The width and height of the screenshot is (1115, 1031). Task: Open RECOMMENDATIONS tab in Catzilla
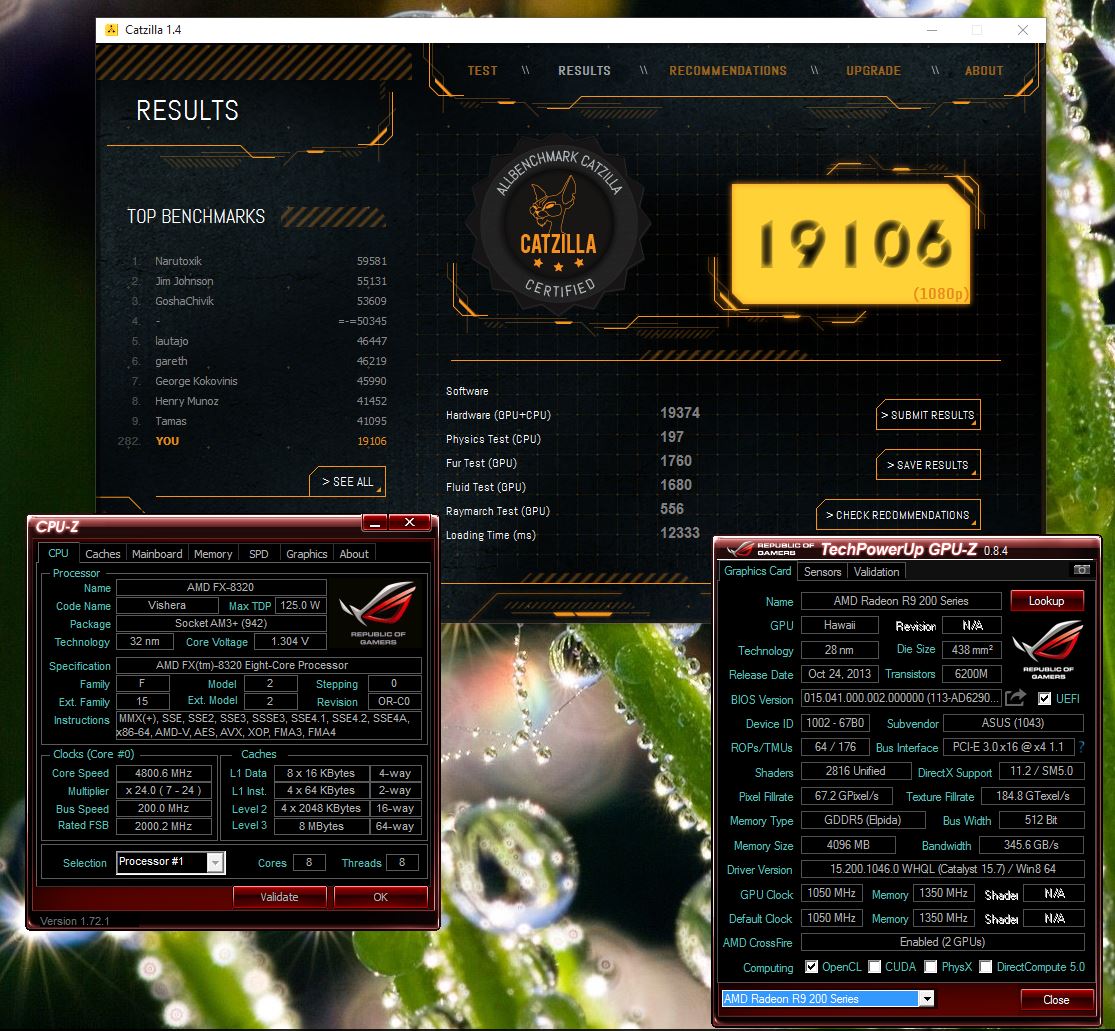[727, 70]
